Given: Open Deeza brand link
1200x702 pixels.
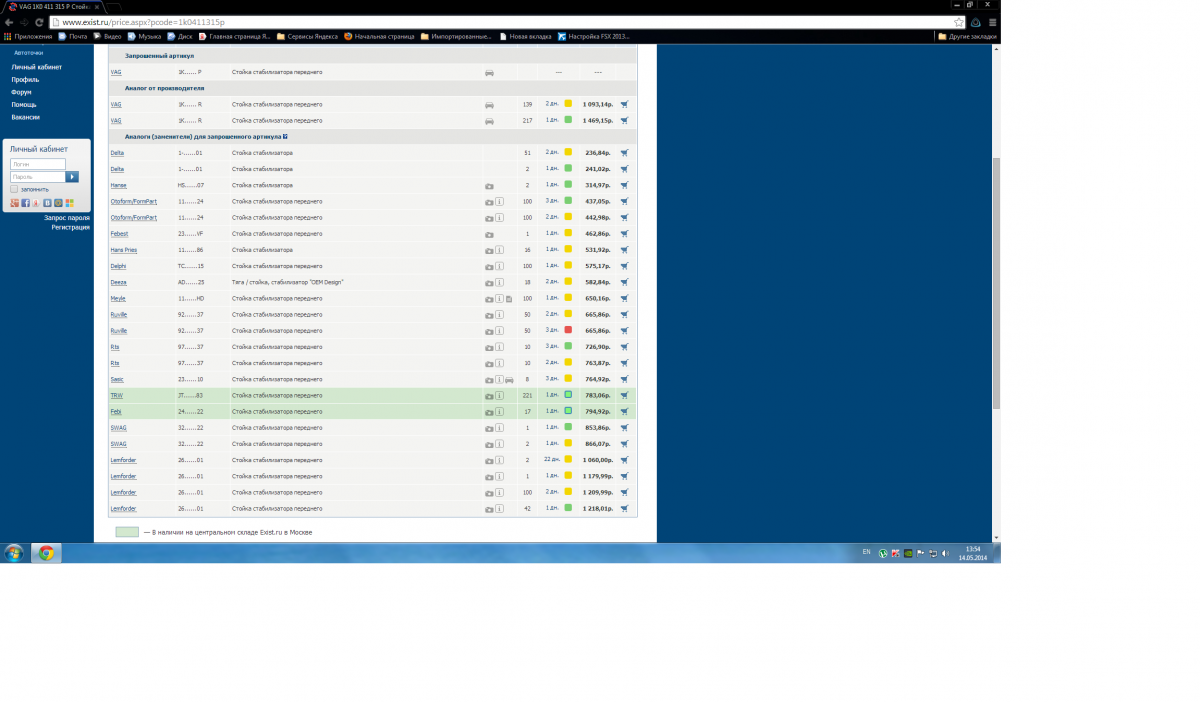Looking at the screenshot, I should [118, 282].
